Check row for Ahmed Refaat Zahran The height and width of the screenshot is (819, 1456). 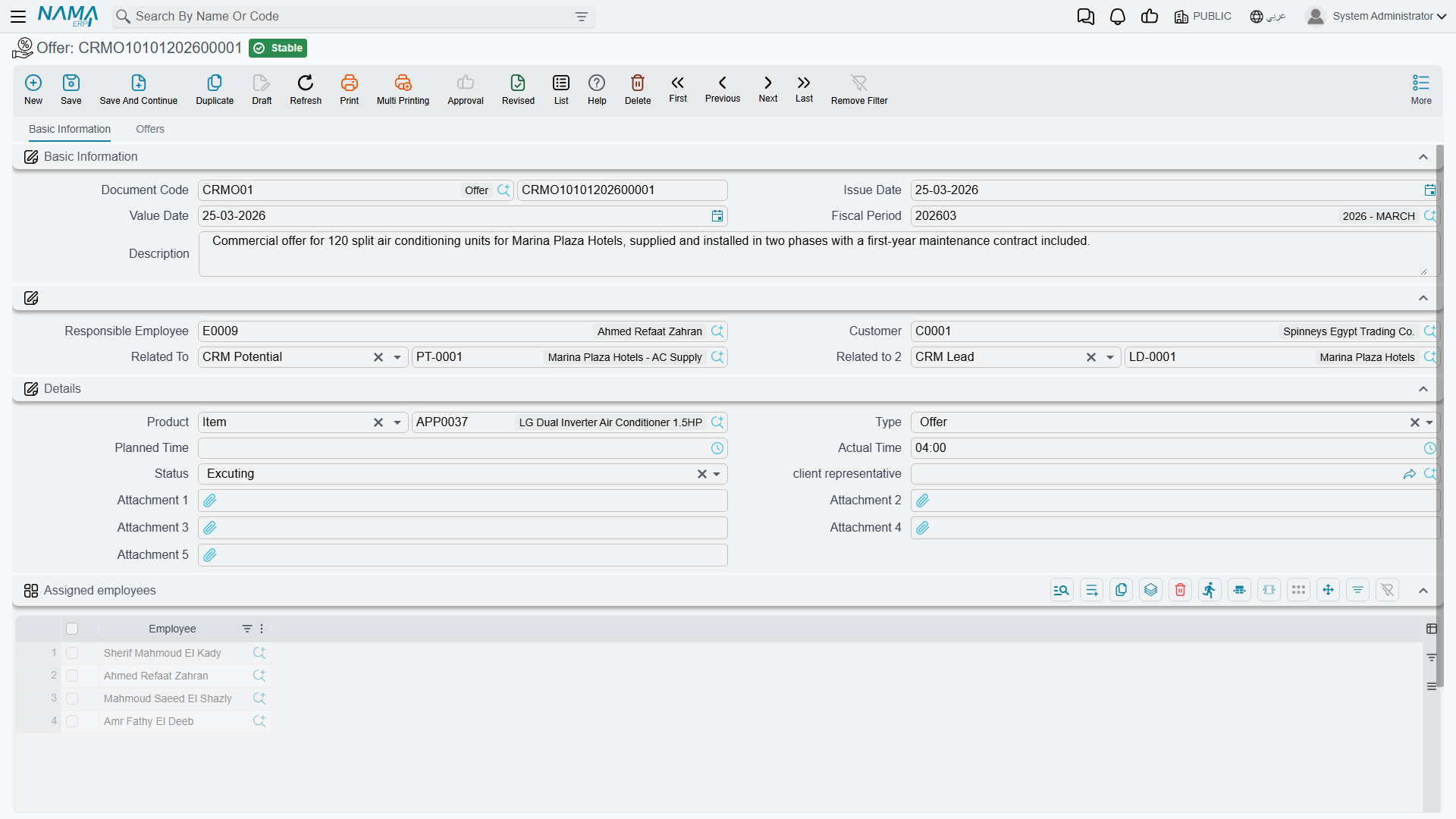click(x=72, y=676)
